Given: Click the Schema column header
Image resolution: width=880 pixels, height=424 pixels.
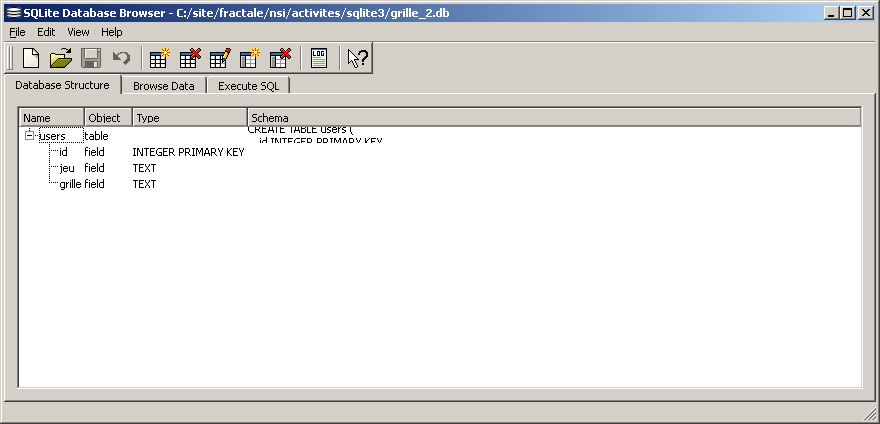Looking at the screenshot, I should pos(554,117).
